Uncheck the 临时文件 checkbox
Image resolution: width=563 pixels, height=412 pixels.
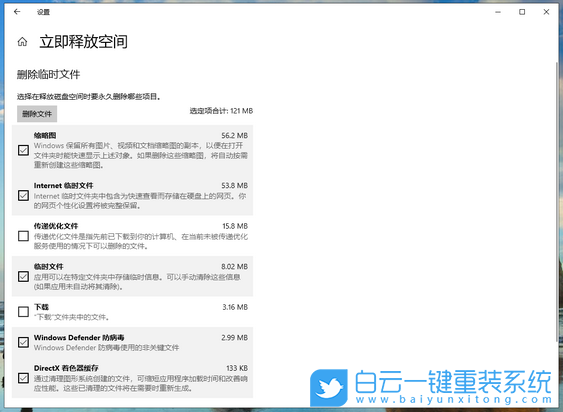[x=23, y=277]
